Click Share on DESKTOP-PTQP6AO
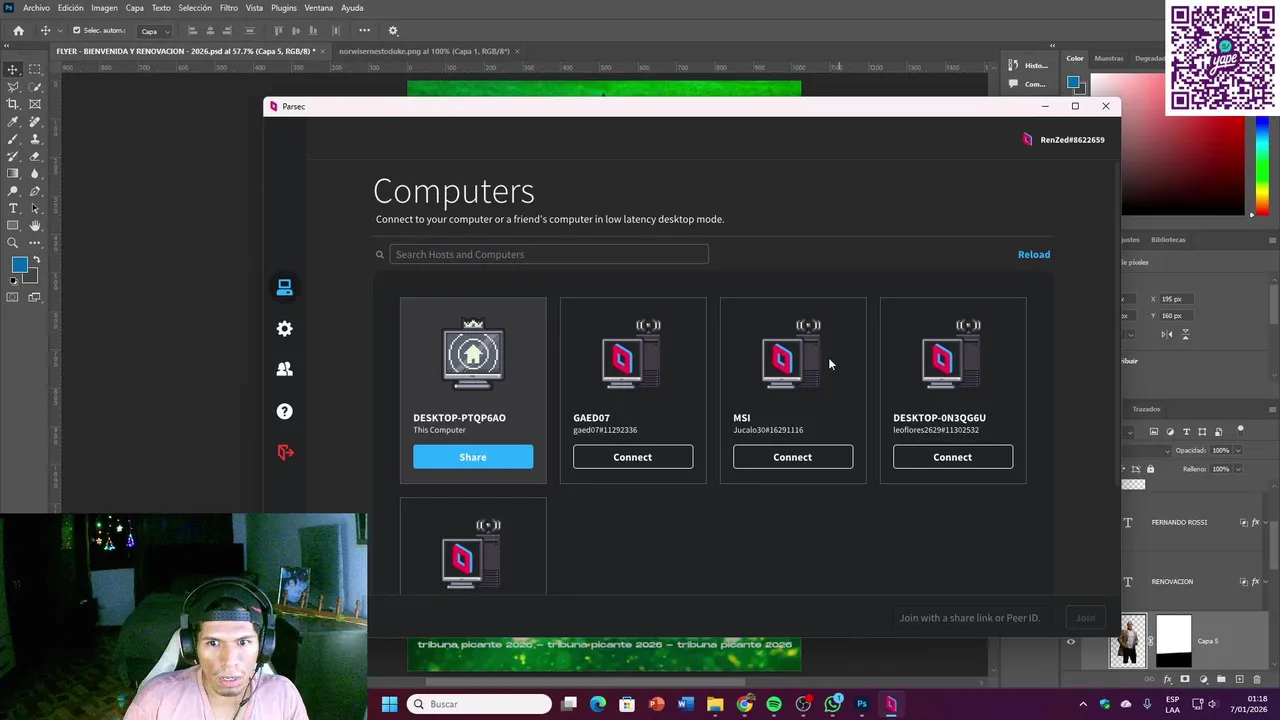The height and width of the screenshot is (720, 1280). (x=473, y=457)
